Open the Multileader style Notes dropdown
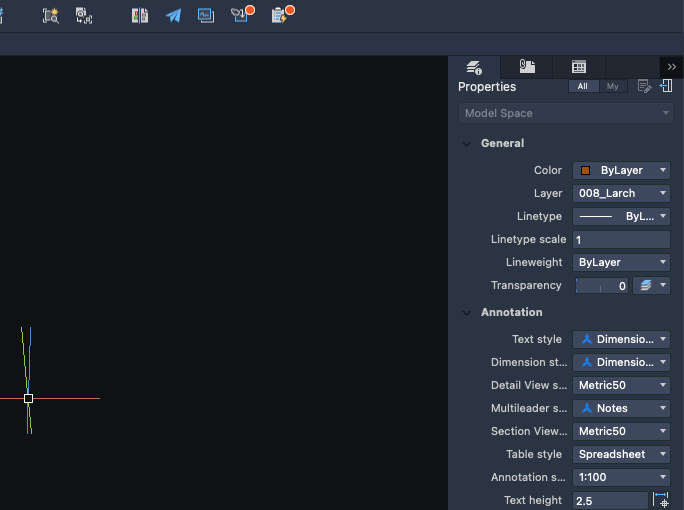The width and height of the screenshot is (684, 510). (621, 408)
